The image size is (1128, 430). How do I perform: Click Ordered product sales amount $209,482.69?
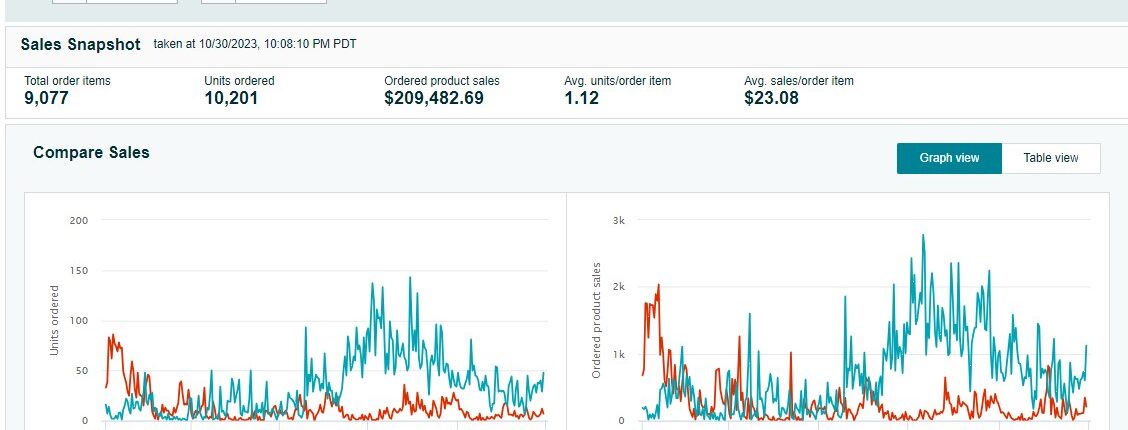(x=448, y=98)
